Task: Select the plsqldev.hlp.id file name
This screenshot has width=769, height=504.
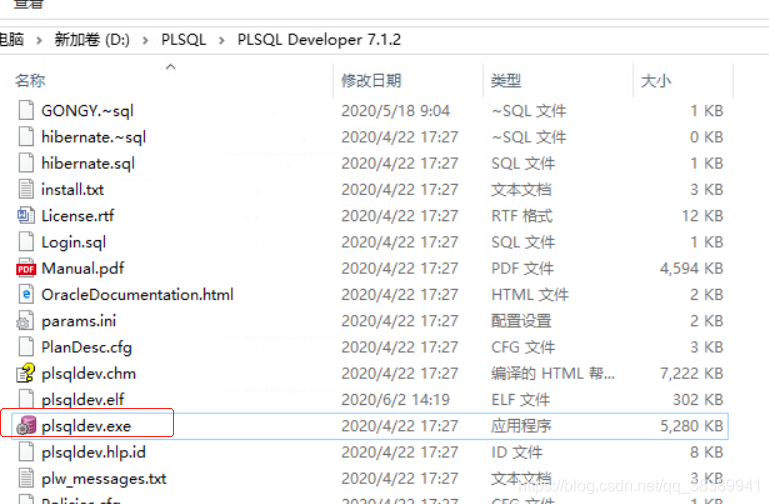Action: point(93,452)
